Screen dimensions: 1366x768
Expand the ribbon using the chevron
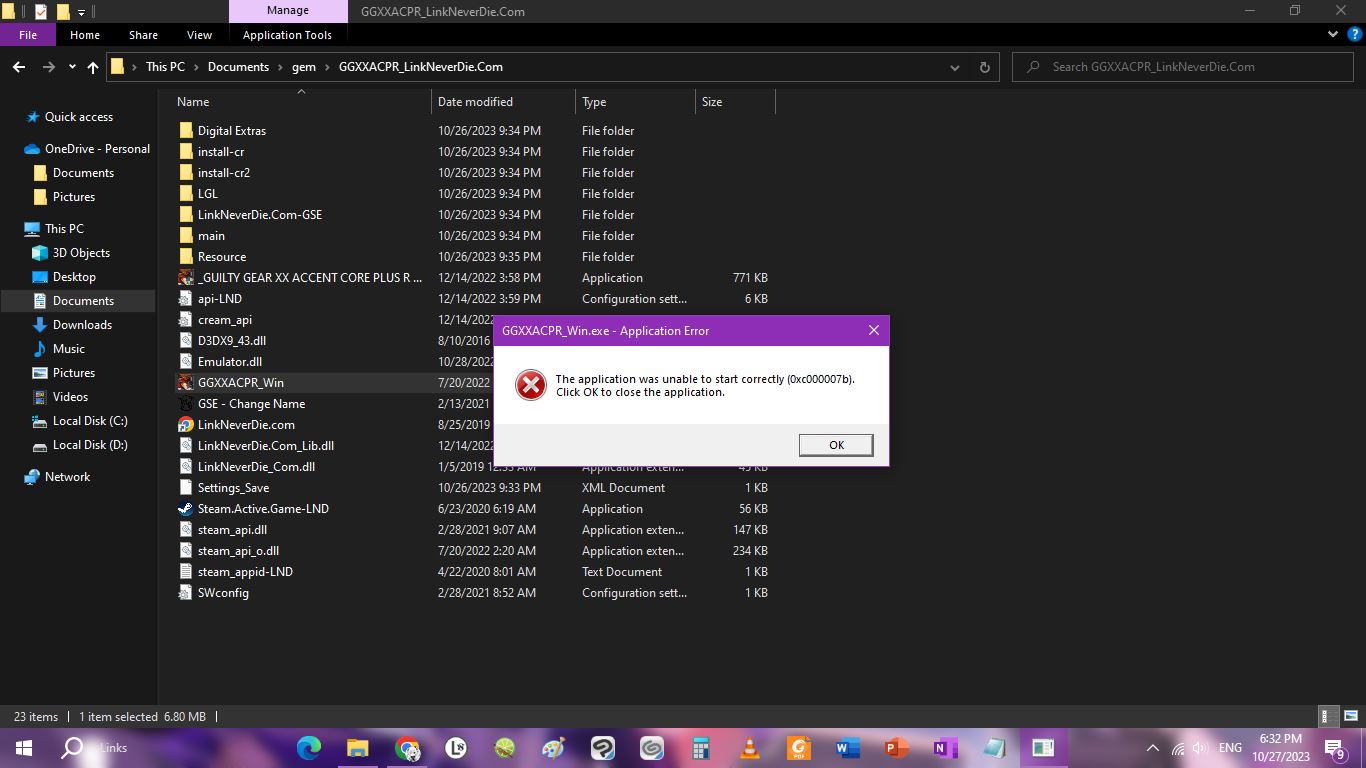pos(1333,35)
